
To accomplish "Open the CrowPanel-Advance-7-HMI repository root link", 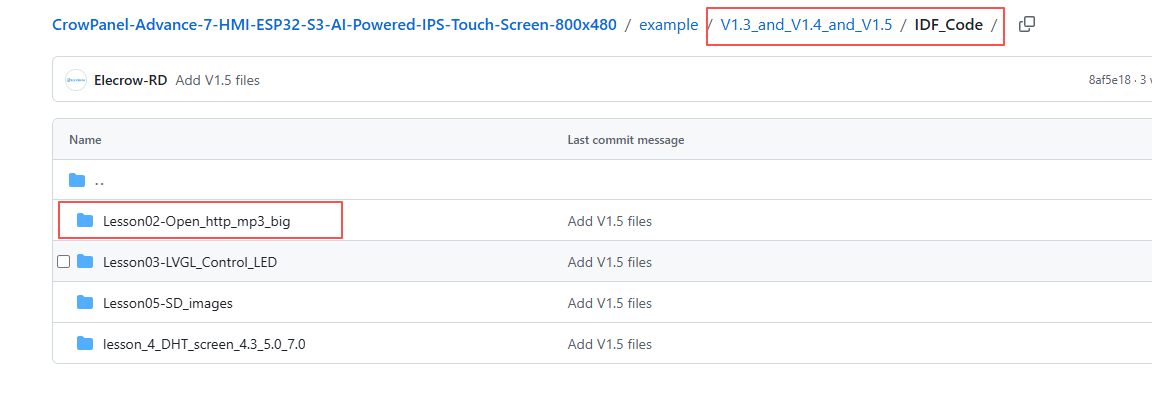I will click(334, 25).
